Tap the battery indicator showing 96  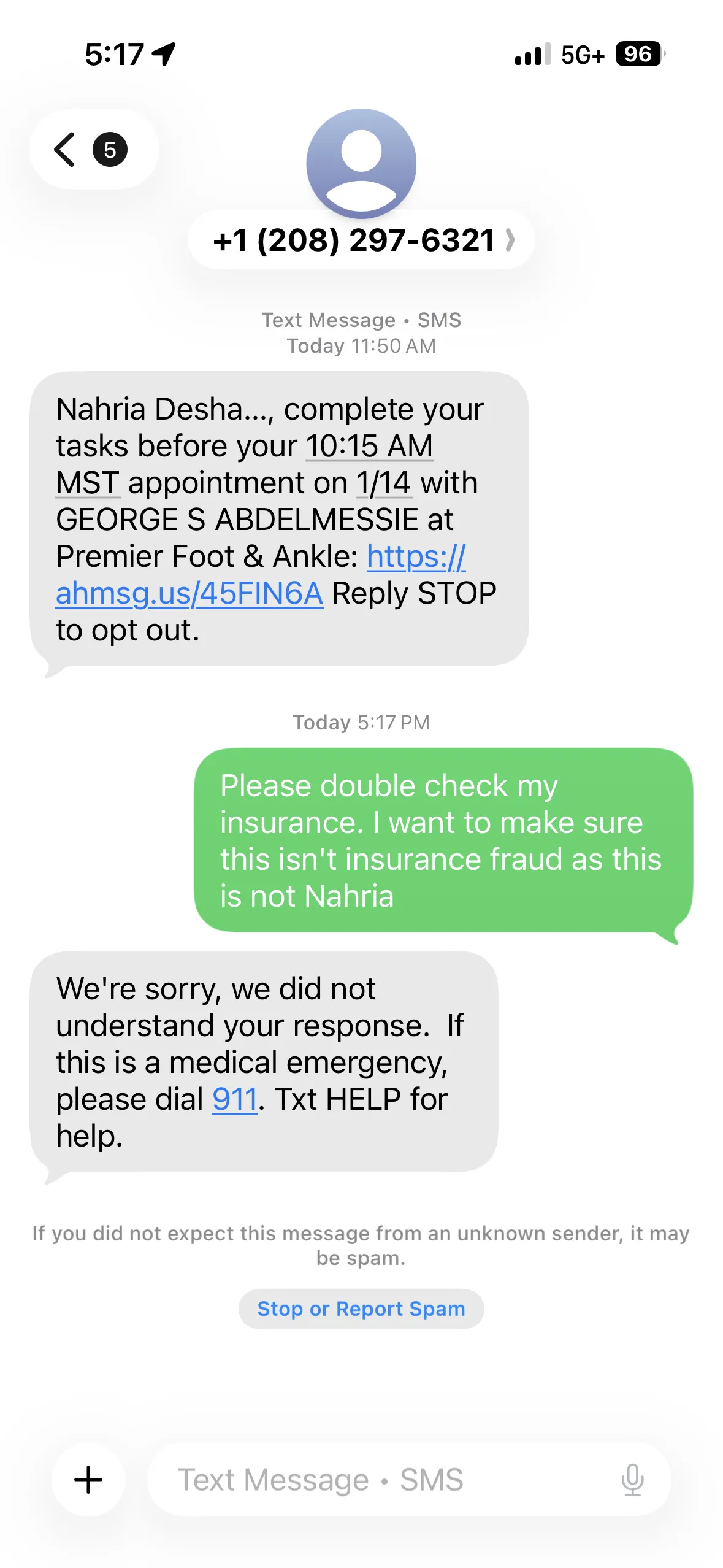639,54
